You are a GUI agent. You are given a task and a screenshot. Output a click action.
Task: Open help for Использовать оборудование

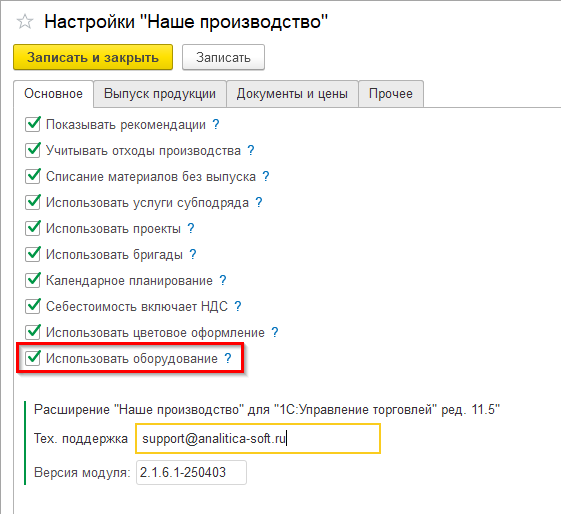point(228,358)
